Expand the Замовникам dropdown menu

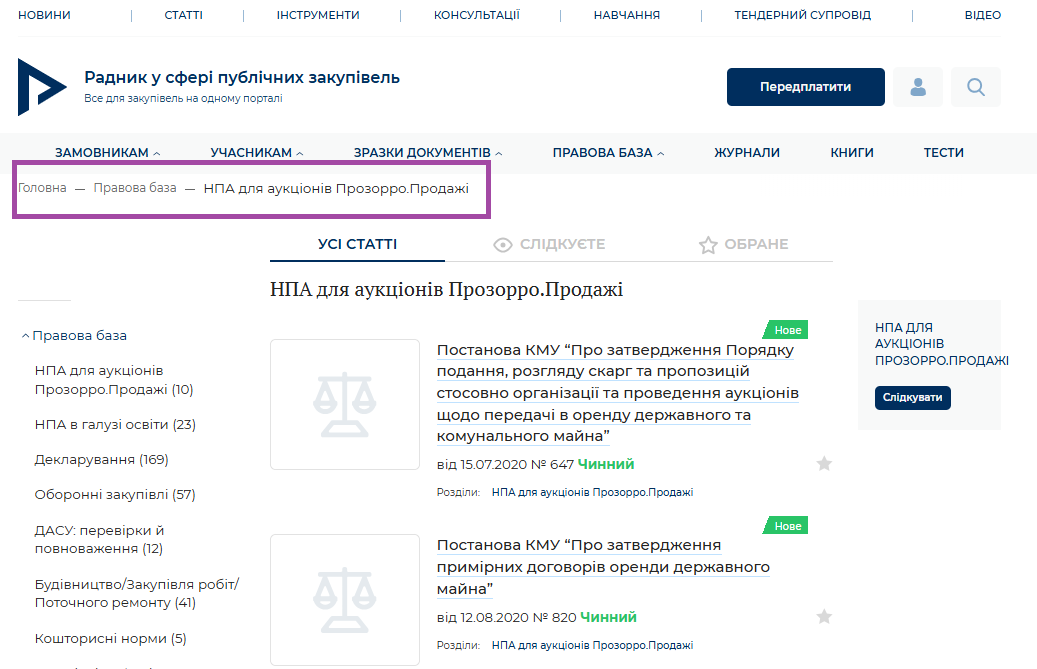tap(107, 153)
